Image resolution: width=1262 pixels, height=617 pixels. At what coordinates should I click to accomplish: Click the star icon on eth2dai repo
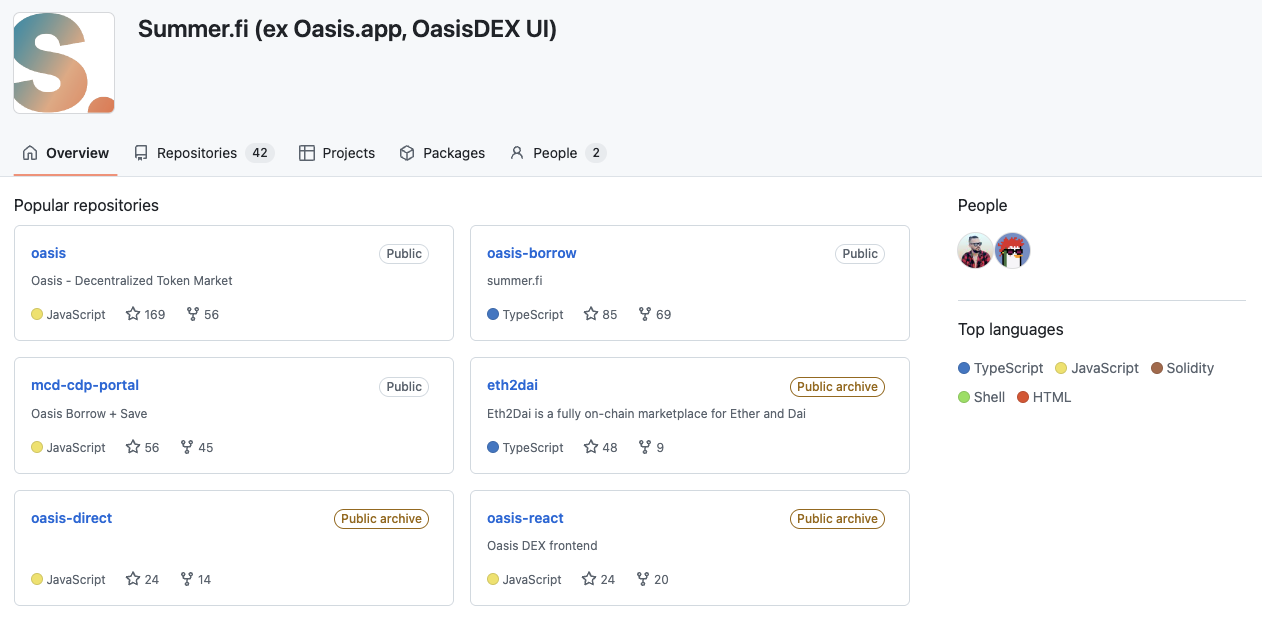click(591, 447)
